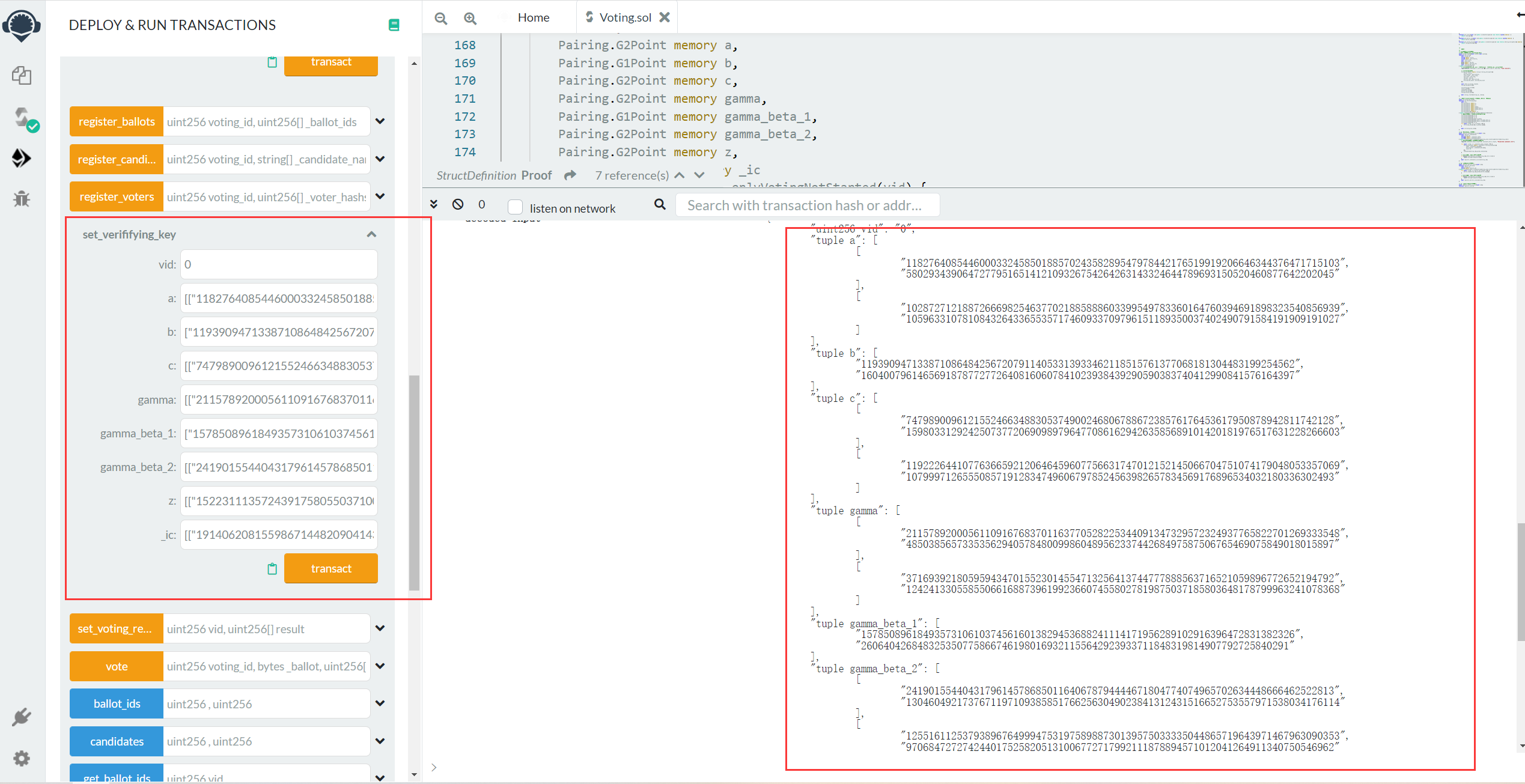This screenshot has height=784, width=1525.
Task: Open Settings gear in sidebar
Action: click(x=22, y=758)
